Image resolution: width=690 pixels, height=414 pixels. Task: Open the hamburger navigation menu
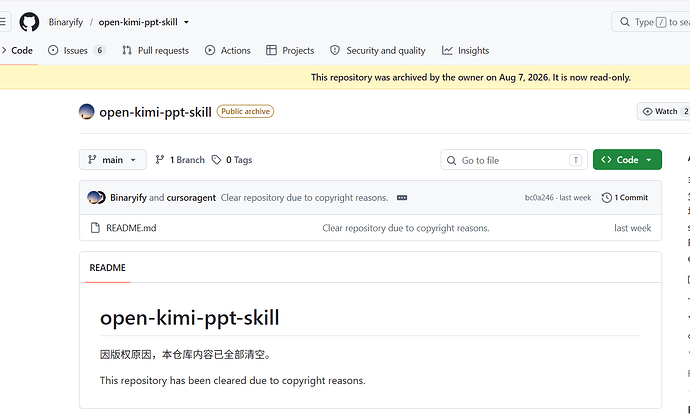pyautogui.click(x=4, y=22)
